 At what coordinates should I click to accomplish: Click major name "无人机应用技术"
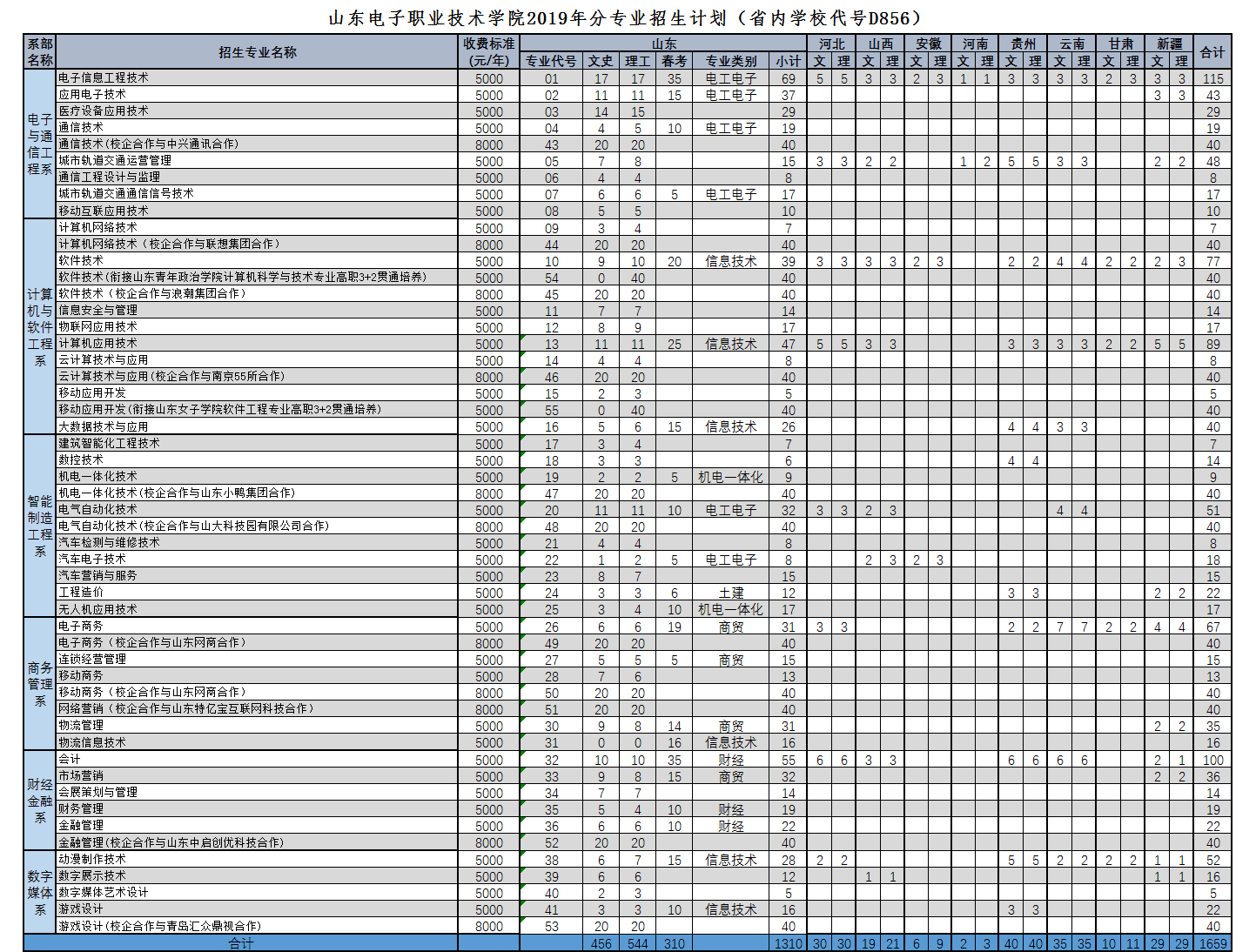click(97, 609)
